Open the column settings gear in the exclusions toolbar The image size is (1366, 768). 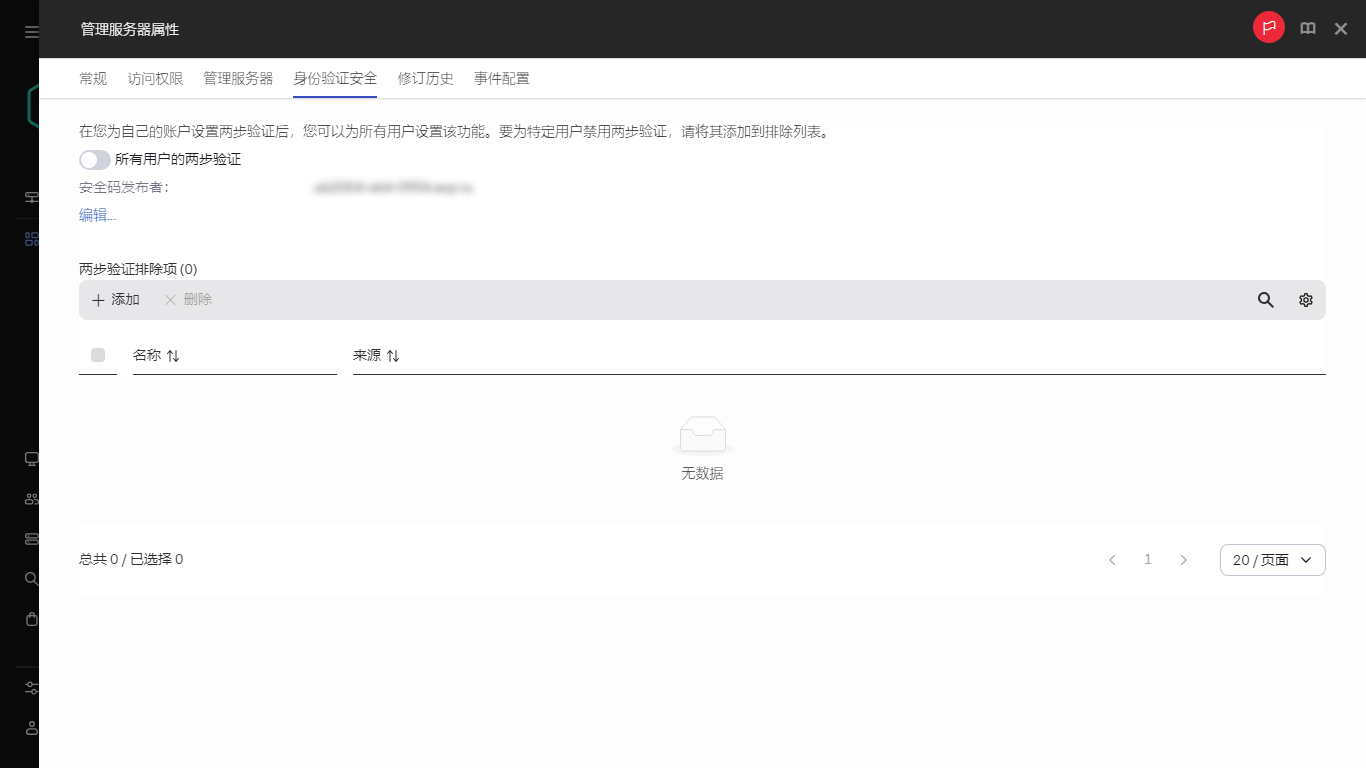(x=1305, y=299)
